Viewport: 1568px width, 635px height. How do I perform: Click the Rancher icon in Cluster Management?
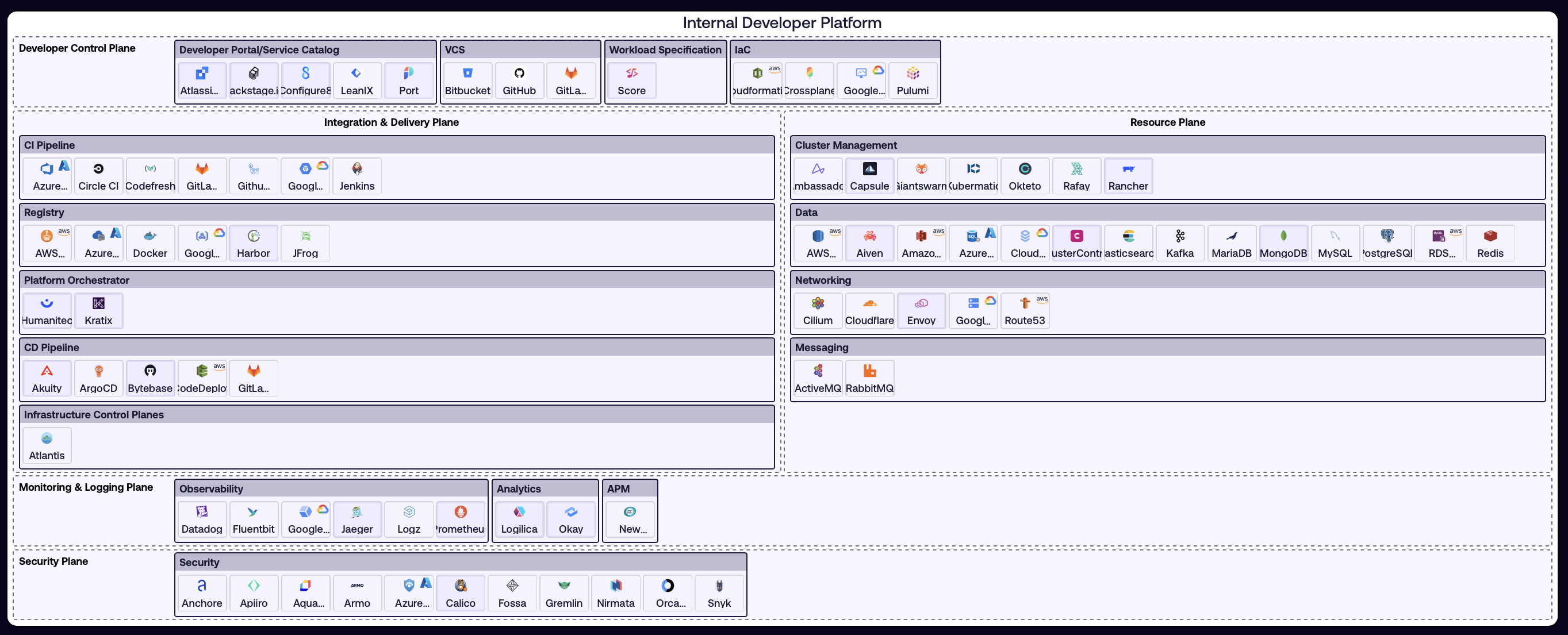1128,176
